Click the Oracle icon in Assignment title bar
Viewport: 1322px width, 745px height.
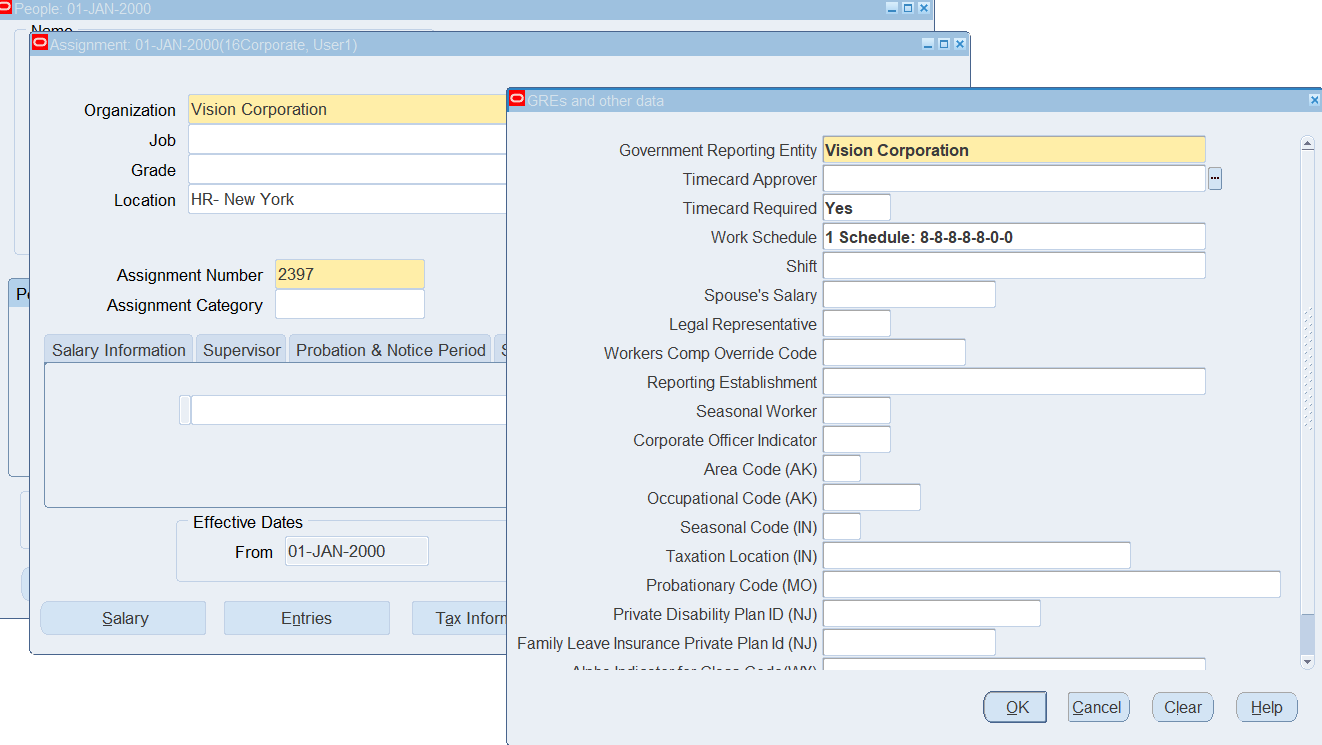[x=39, y=43]
